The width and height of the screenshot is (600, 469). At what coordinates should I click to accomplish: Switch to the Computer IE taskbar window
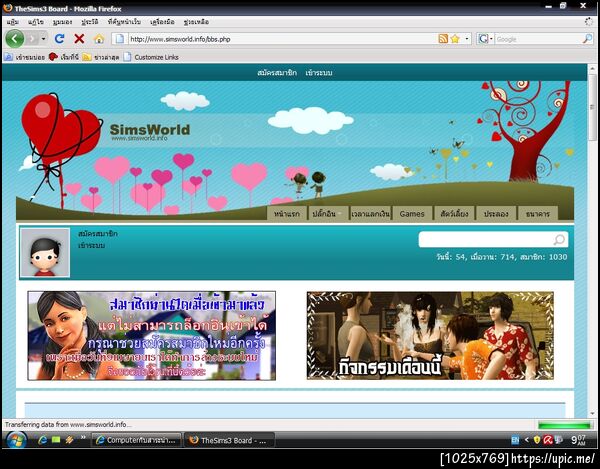coord(136,440)
